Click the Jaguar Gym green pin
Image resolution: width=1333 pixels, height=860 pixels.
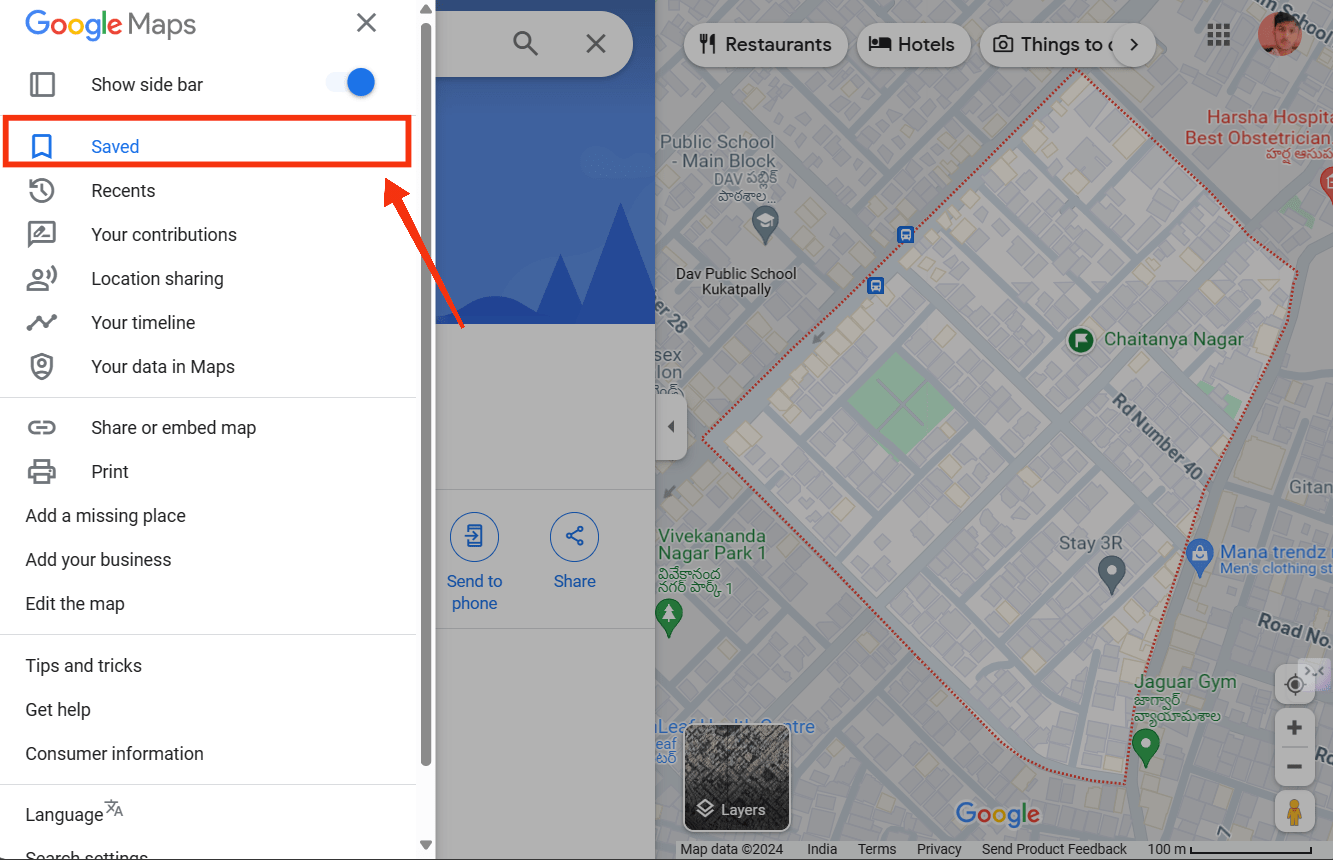tap(1146, 747)
